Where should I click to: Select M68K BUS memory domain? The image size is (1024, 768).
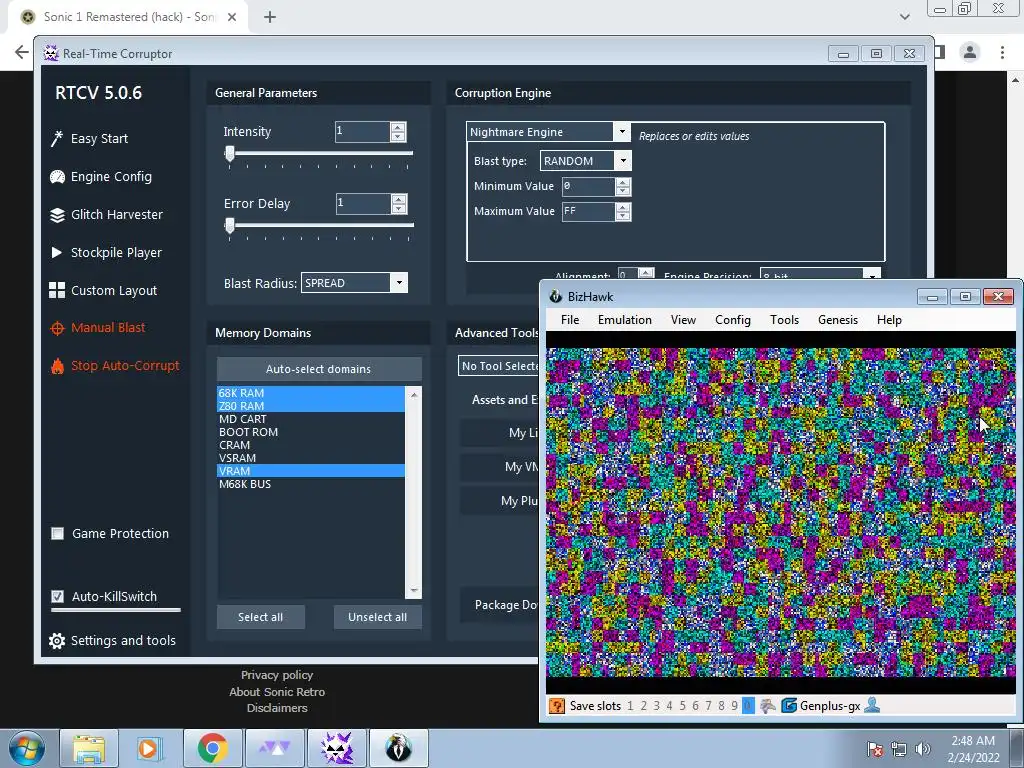[x=311, y=484]
